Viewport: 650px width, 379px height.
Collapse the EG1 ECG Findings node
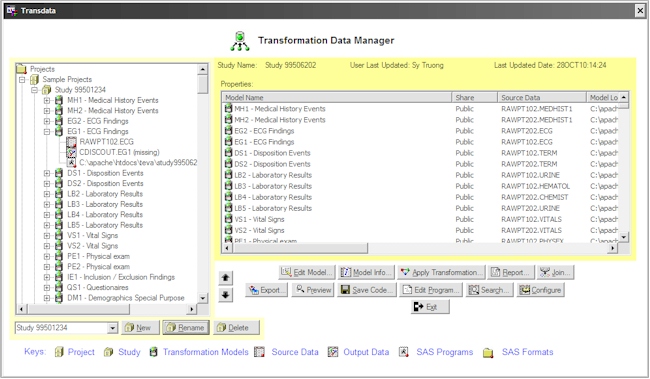click(47, 131)
